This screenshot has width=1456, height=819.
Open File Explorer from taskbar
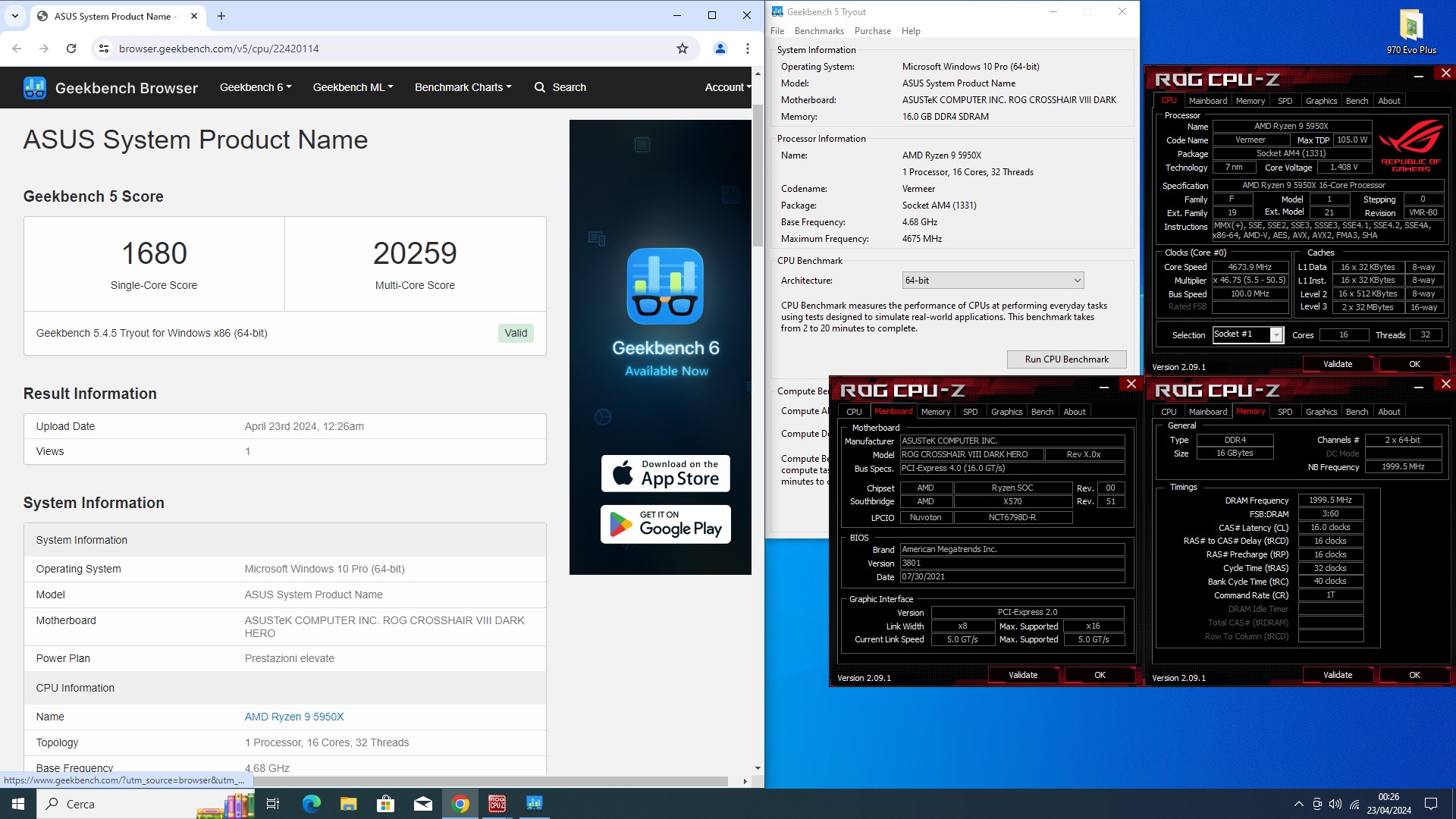(348, 804)
